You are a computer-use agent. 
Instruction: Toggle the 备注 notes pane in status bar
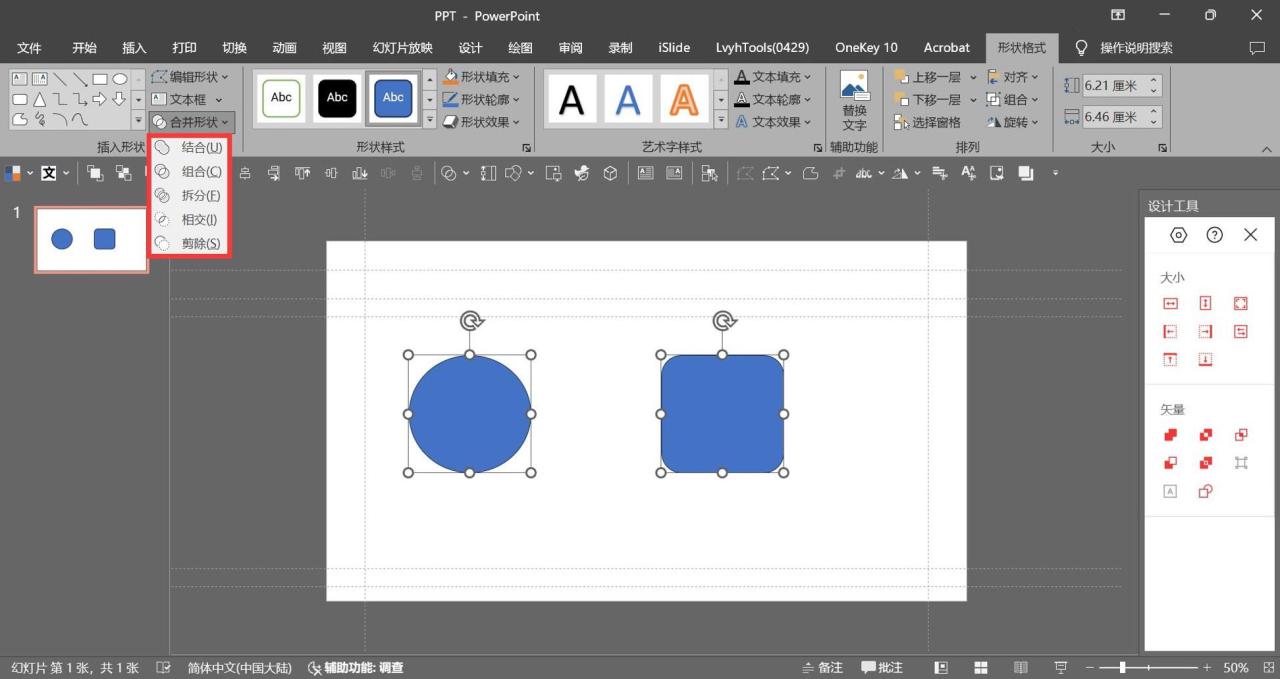821,667
